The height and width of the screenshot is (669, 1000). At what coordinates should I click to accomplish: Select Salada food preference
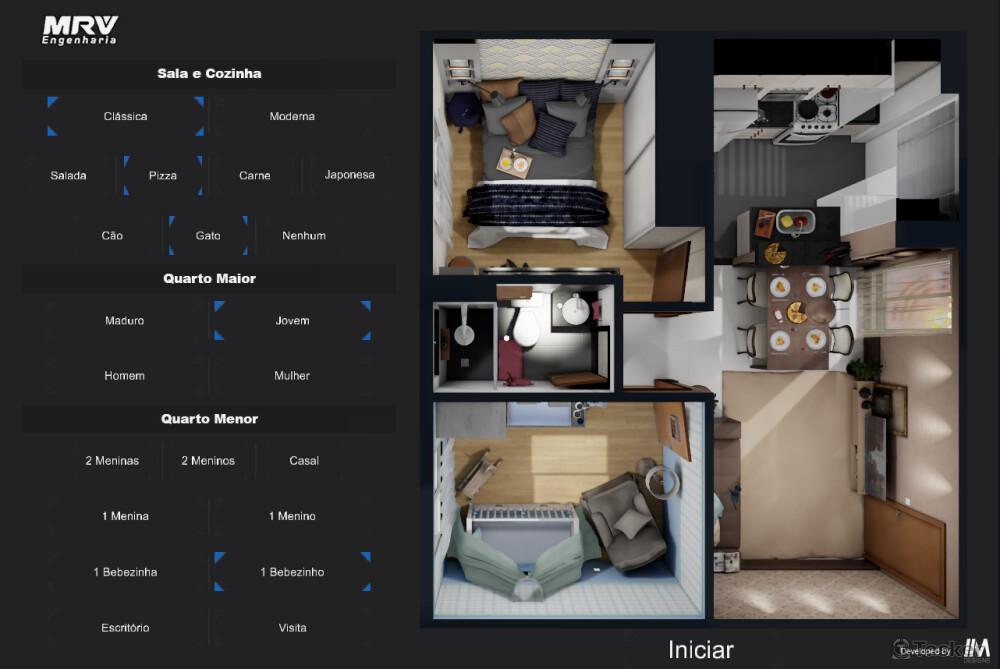(x=69, y=176)
